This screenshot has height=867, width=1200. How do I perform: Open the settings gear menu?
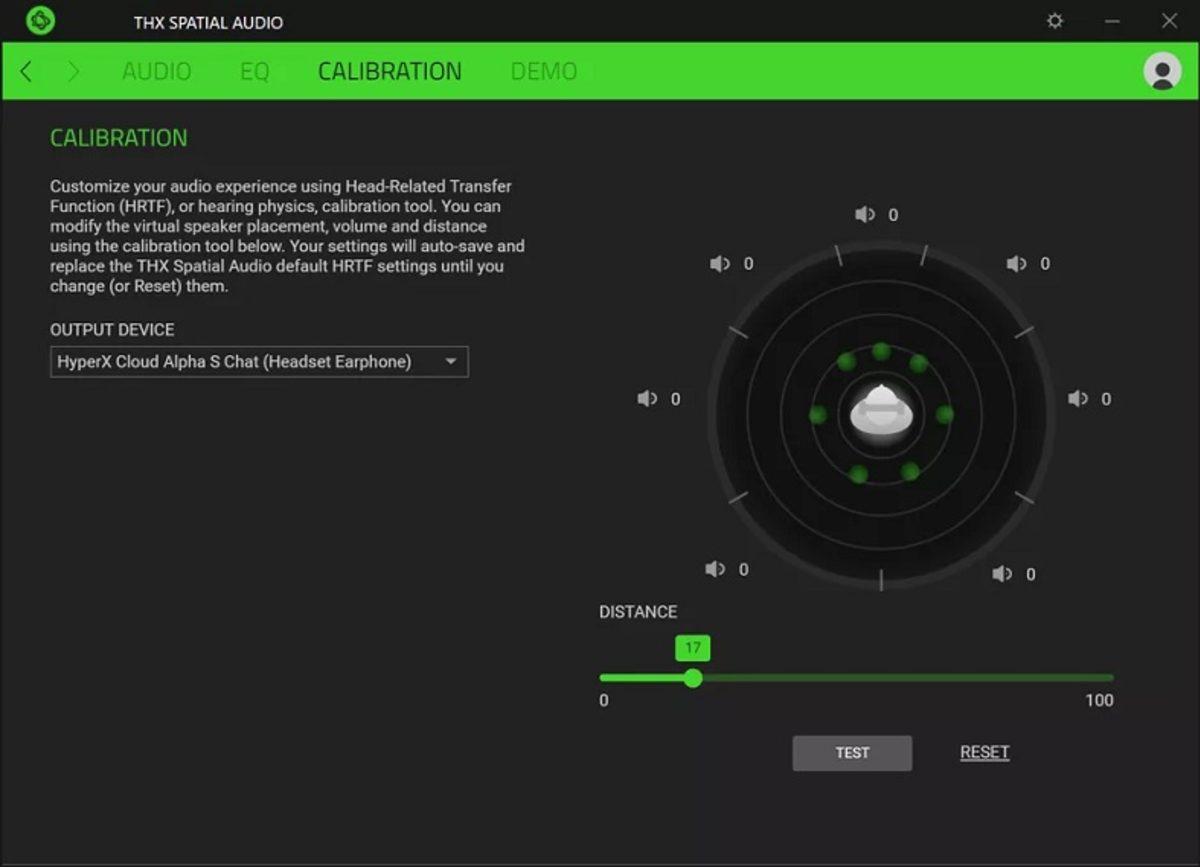tap(1055, 20)
